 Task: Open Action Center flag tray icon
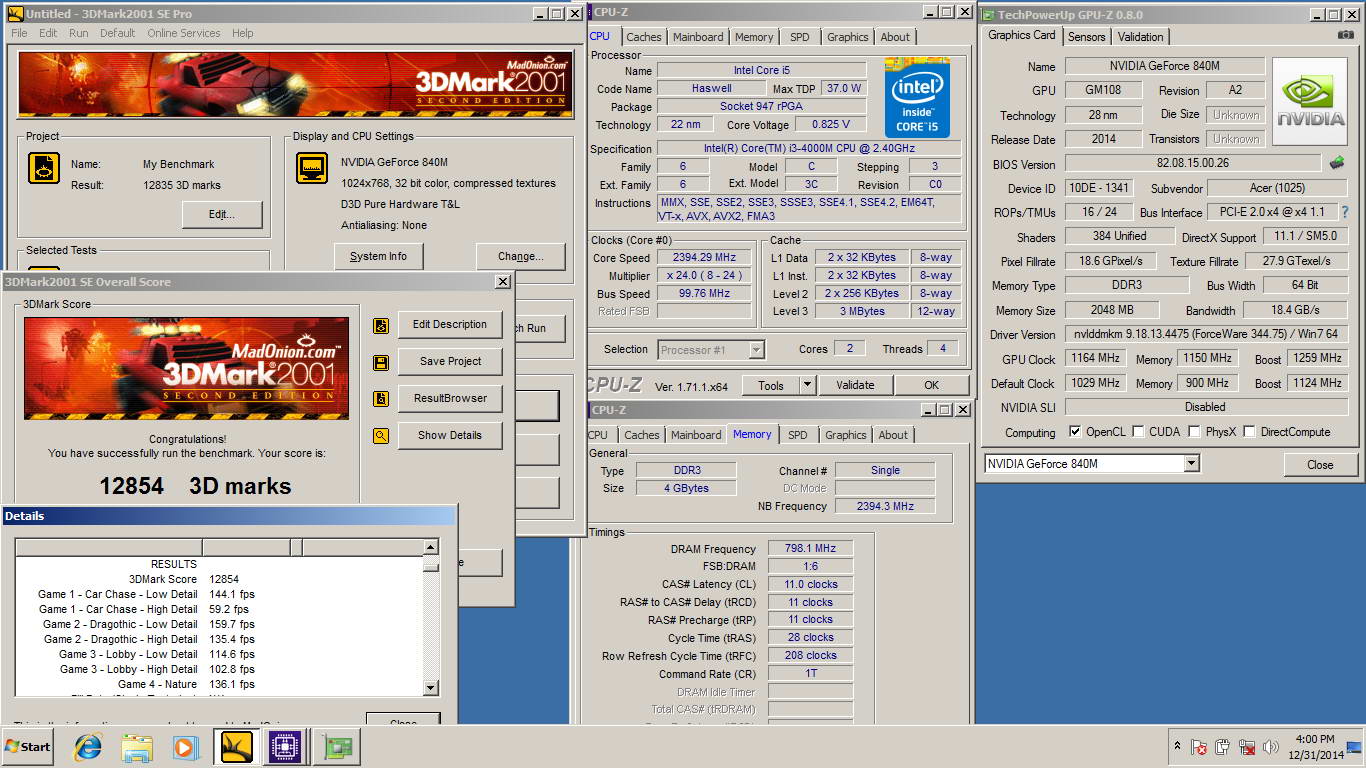click(x=1199, y=747)
